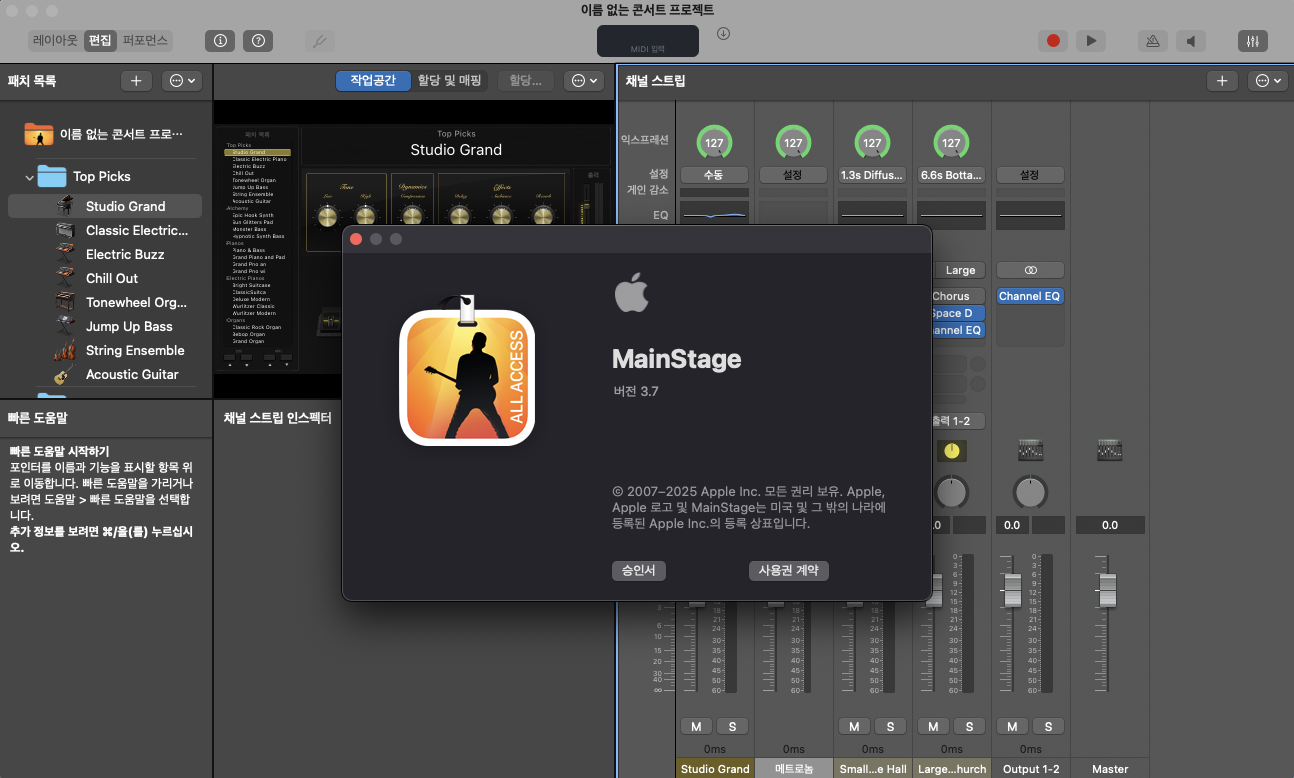Collapse the Top Picks folder

pyautogui.click(x=29, y=177)
